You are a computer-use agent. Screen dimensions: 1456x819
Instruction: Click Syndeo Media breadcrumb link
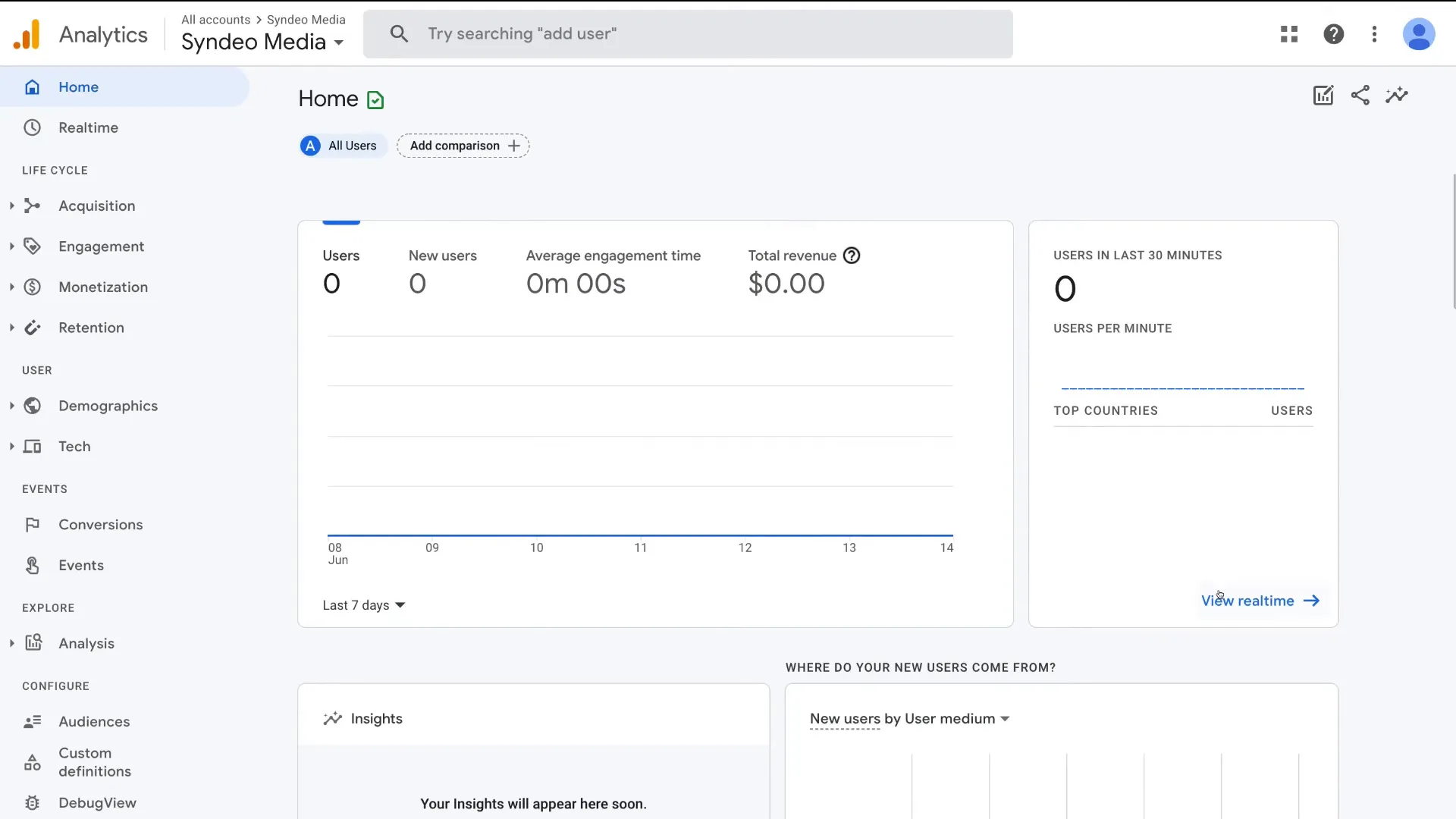pos(306,20)
